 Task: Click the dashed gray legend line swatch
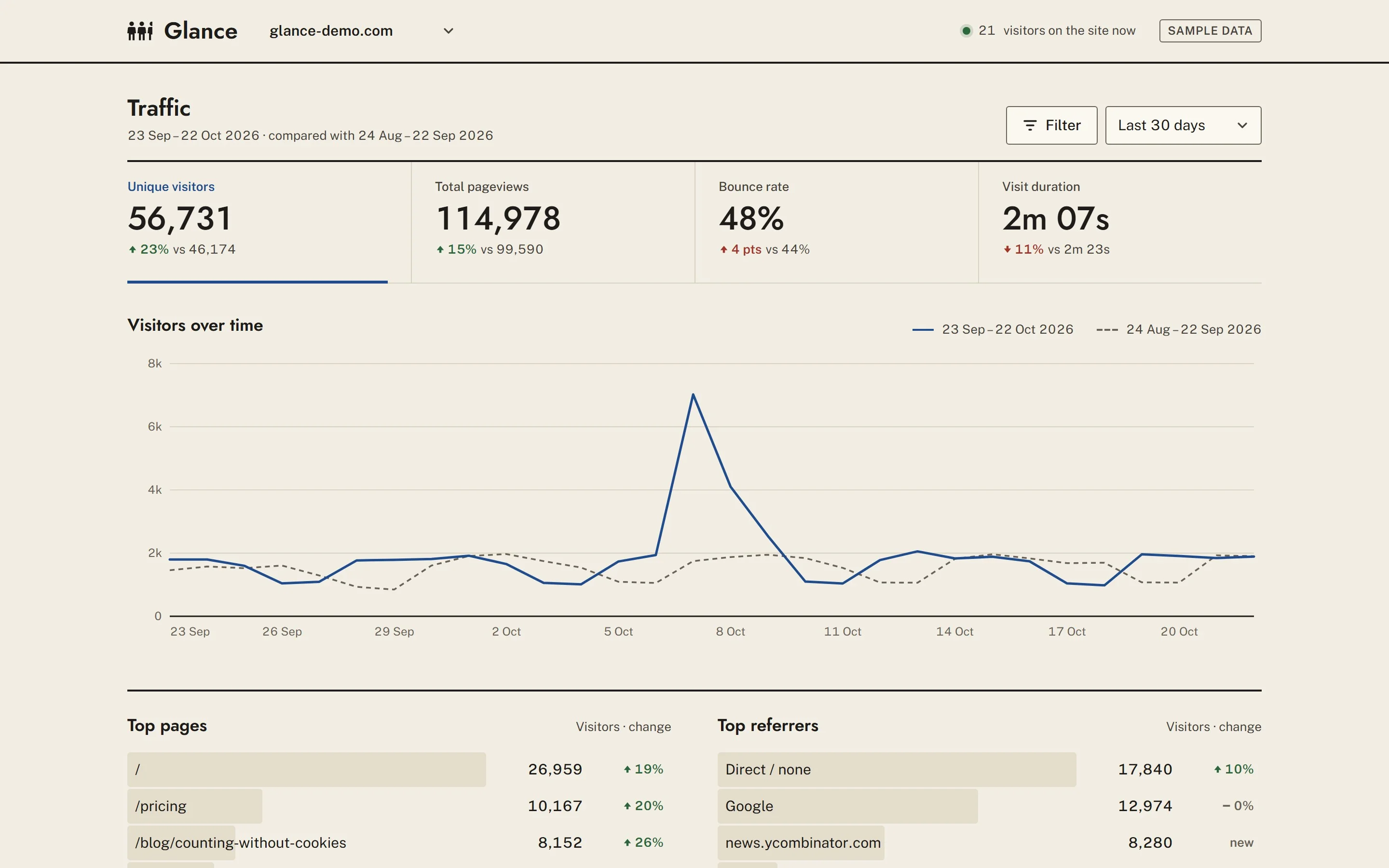pyautogui.click(x=1107, y=329)
